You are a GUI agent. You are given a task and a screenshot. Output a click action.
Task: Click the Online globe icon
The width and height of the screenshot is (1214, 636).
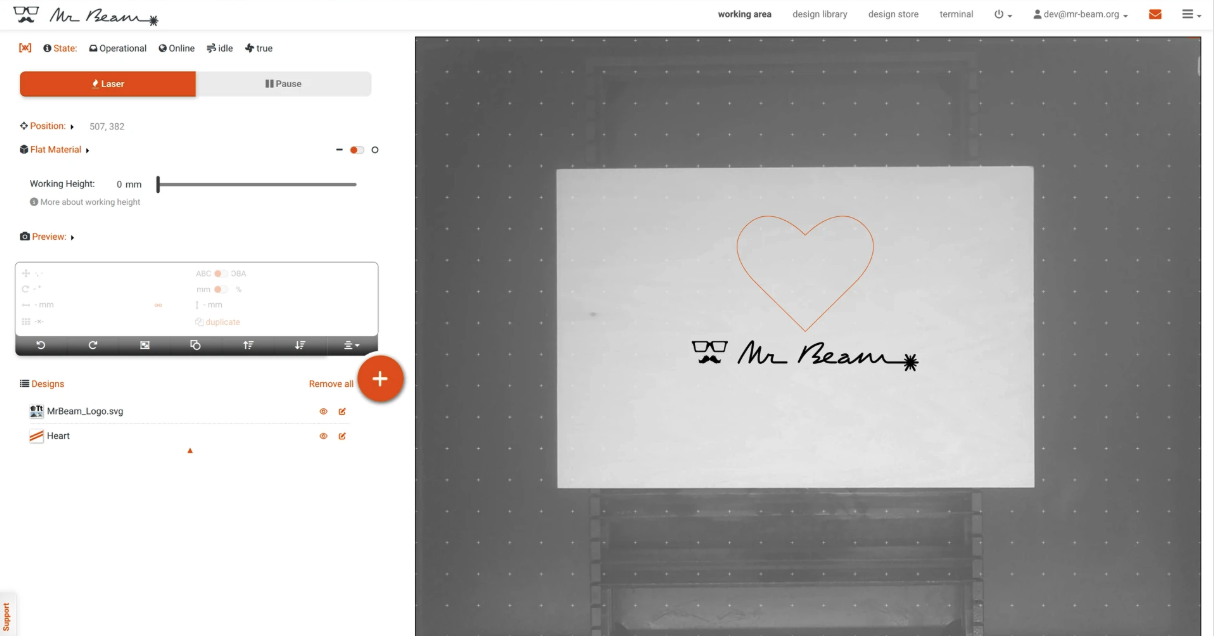(163, 48)
